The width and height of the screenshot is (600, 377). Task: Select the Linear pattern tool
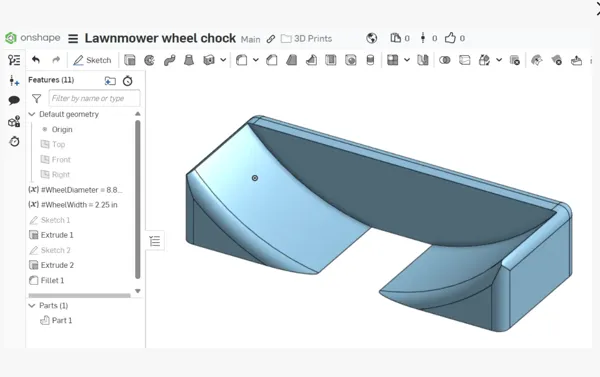393,60
